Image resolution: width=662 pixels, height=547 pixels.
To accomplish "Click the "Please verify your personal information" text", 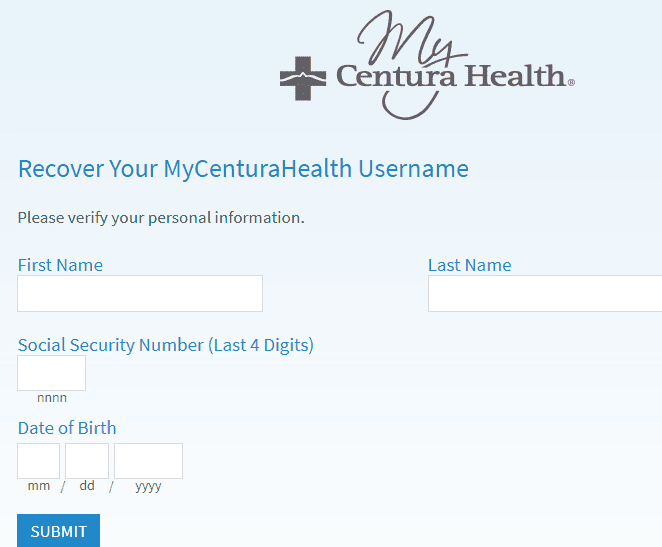I will pyautogui.click(x=161, y=218).
